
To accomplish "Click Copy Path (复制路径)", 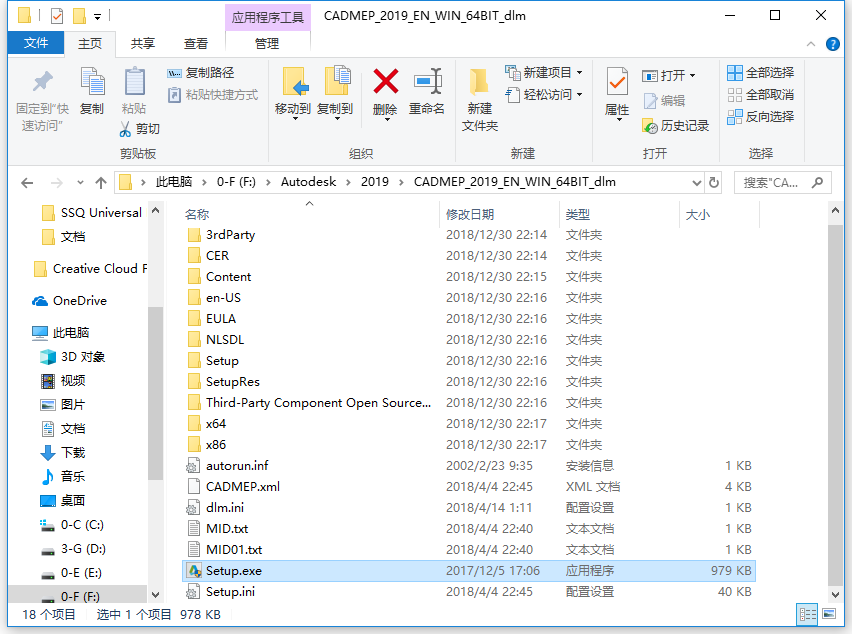I will 200,73.
